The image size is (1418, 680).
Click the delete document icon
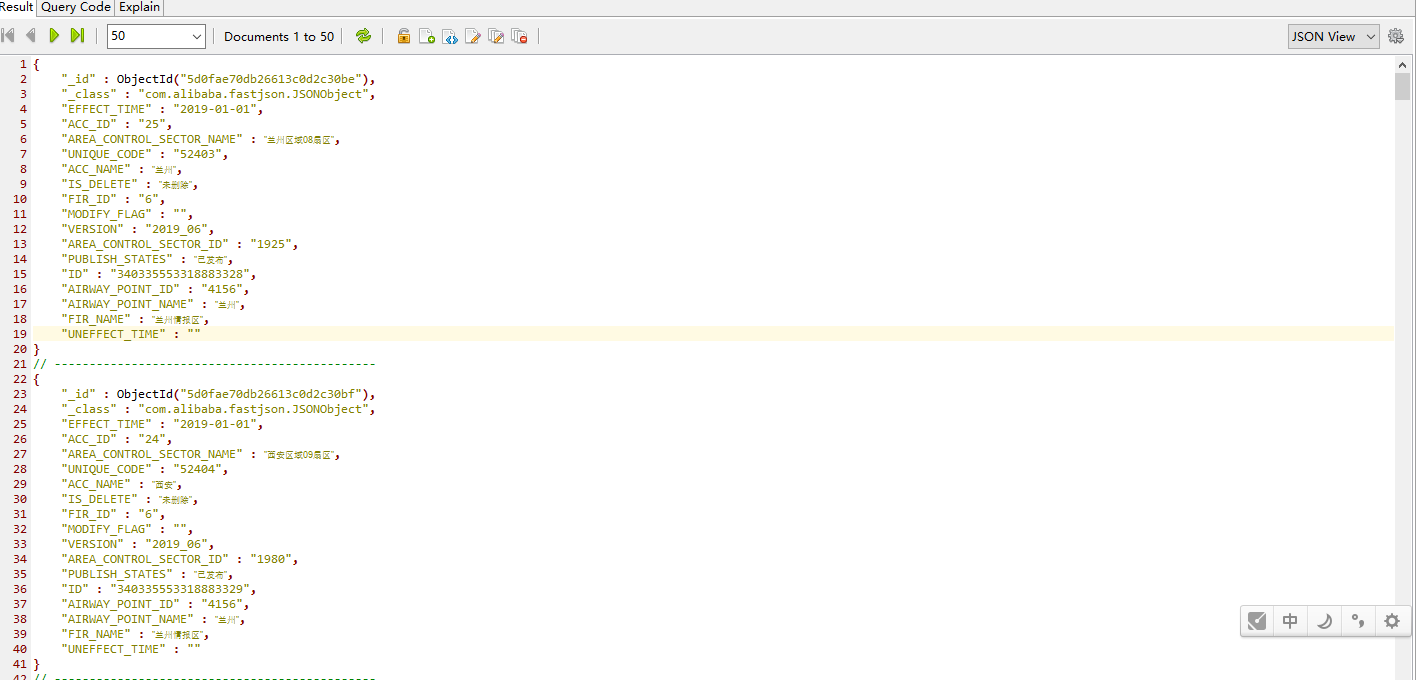click(519, 36)
